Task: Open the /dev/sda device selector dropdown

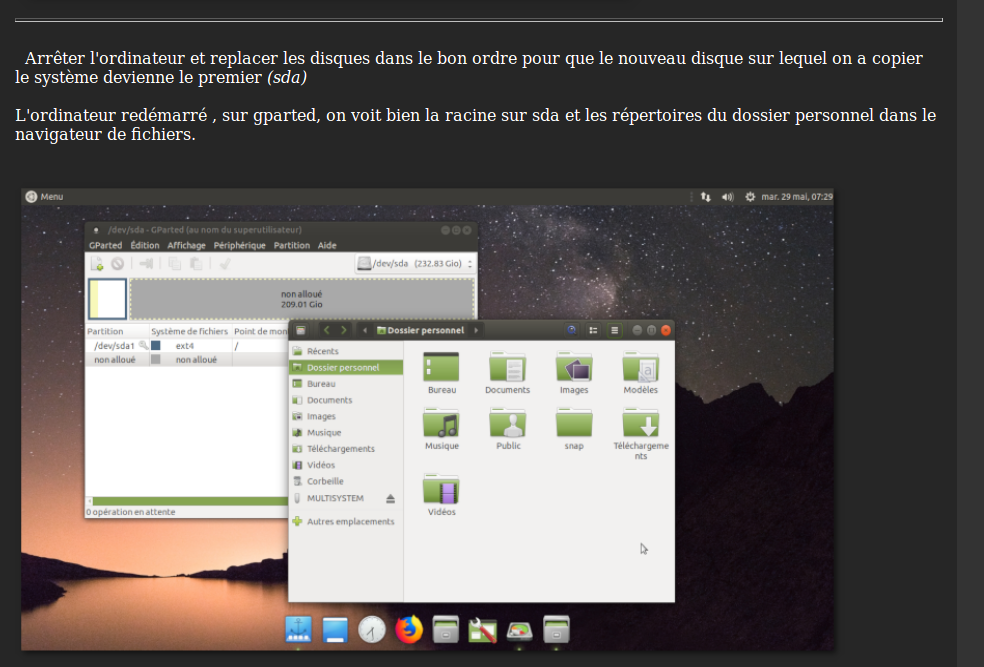Action: (x=415, y=264)
